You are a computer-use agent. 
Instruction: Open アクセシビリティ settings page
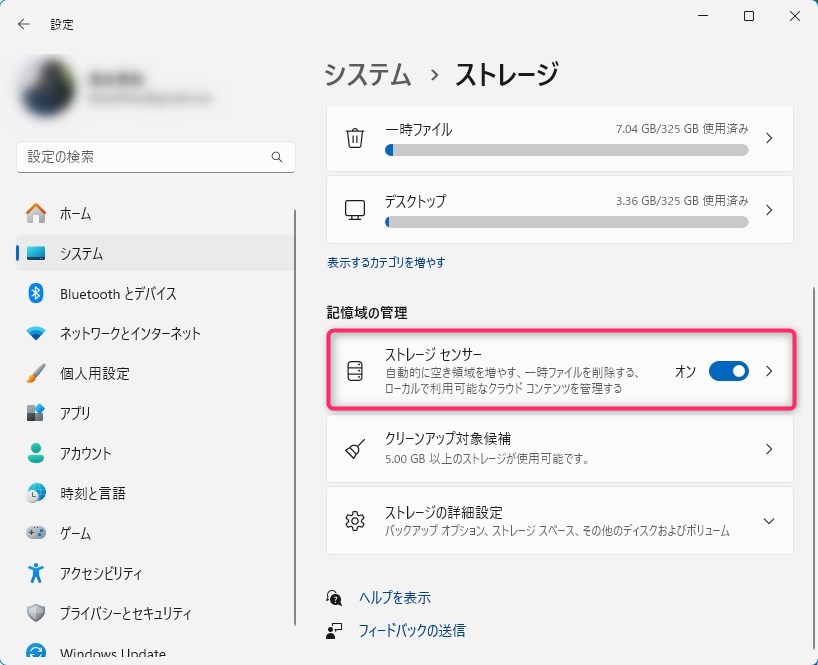[100, 573]
